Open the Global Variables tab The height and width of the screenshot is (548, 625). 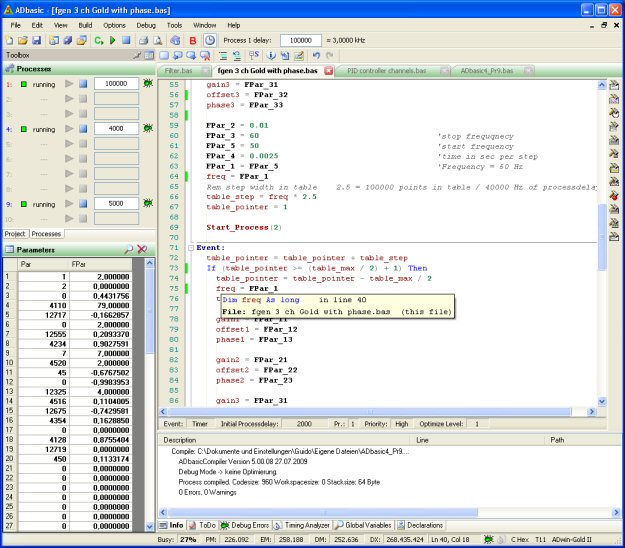pyautogui.click(x=367, y=525)
